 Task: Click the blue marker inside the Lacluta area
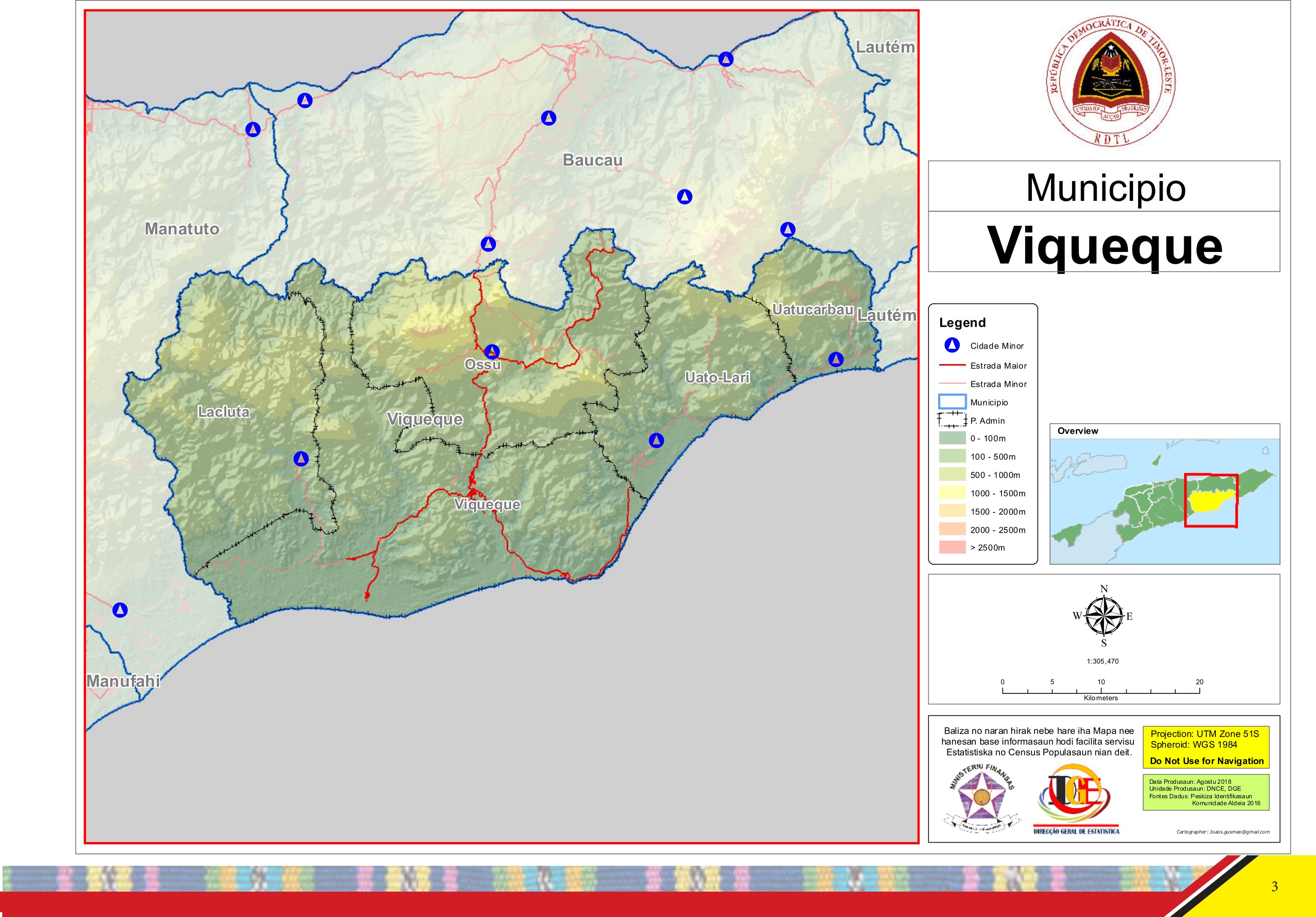(301, 458)
